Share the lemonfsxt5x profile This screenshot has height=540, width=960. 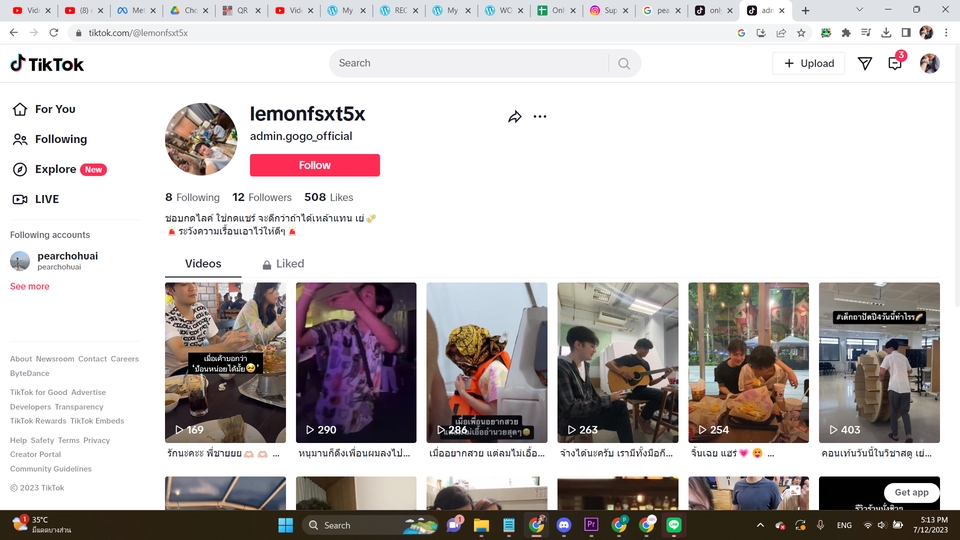515,116
